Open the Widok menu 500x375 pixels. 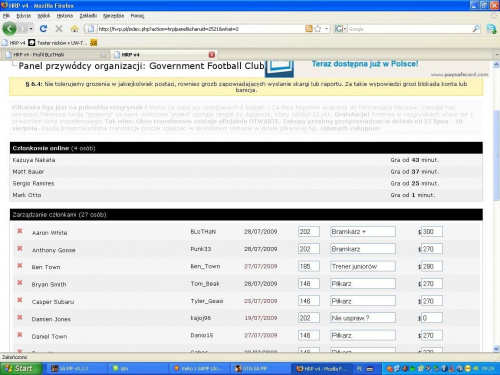[x=43, y=16]
